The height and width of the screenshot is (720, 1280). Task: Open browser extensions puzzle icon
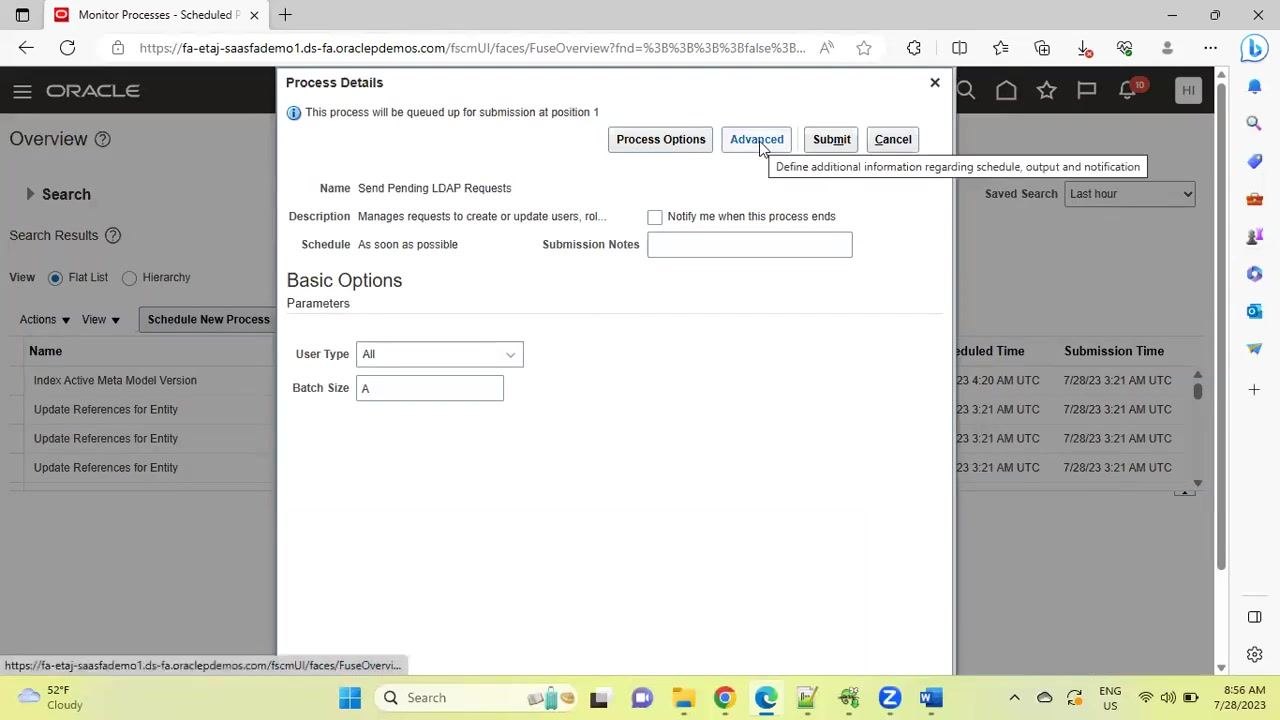coord(913,47)
